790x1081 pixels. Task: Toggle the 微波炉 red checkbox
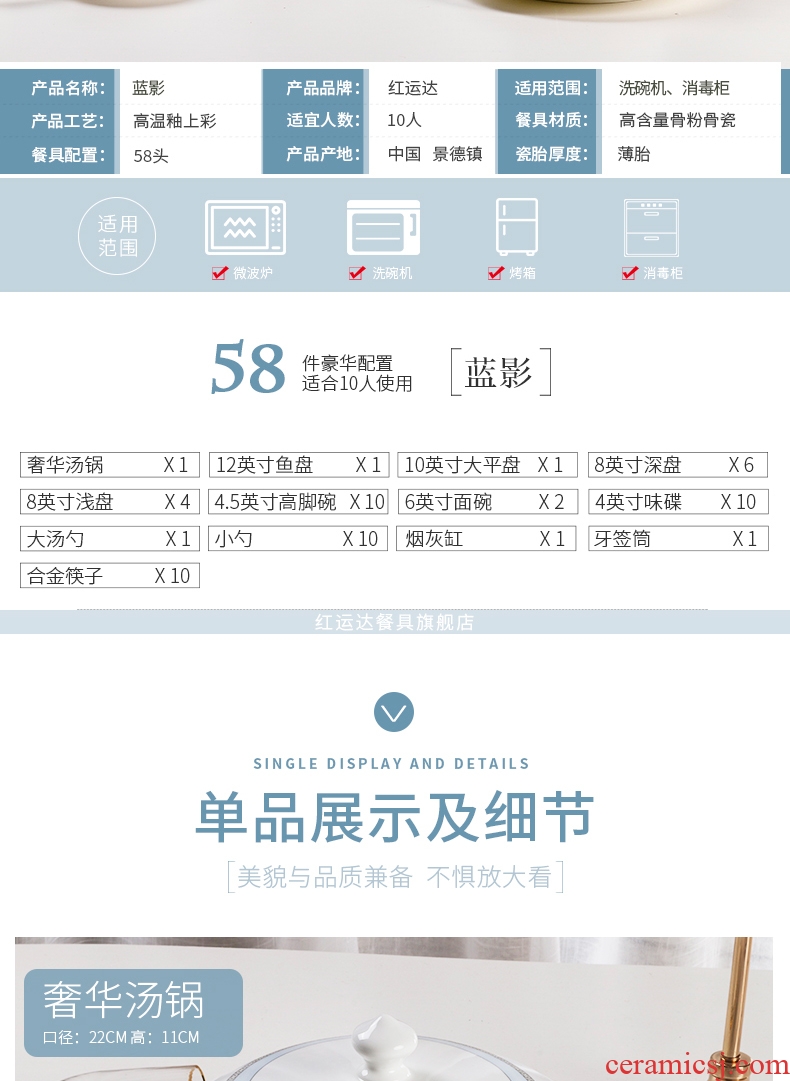coord(220,273)
